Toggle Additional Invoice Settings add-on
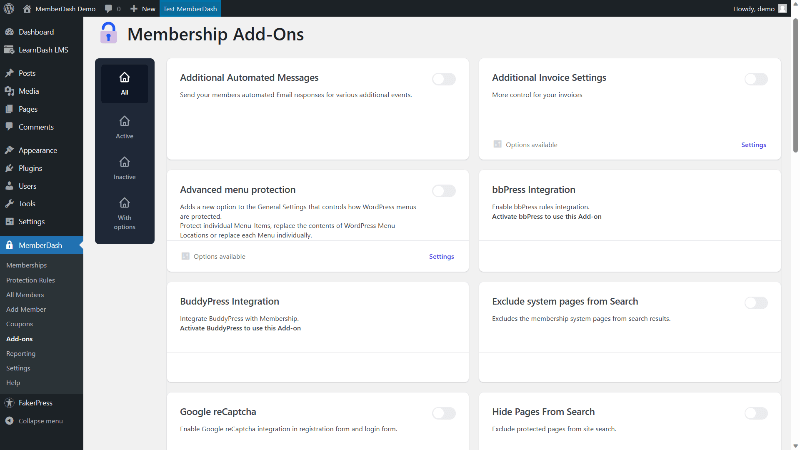 [x=756, y=79]
